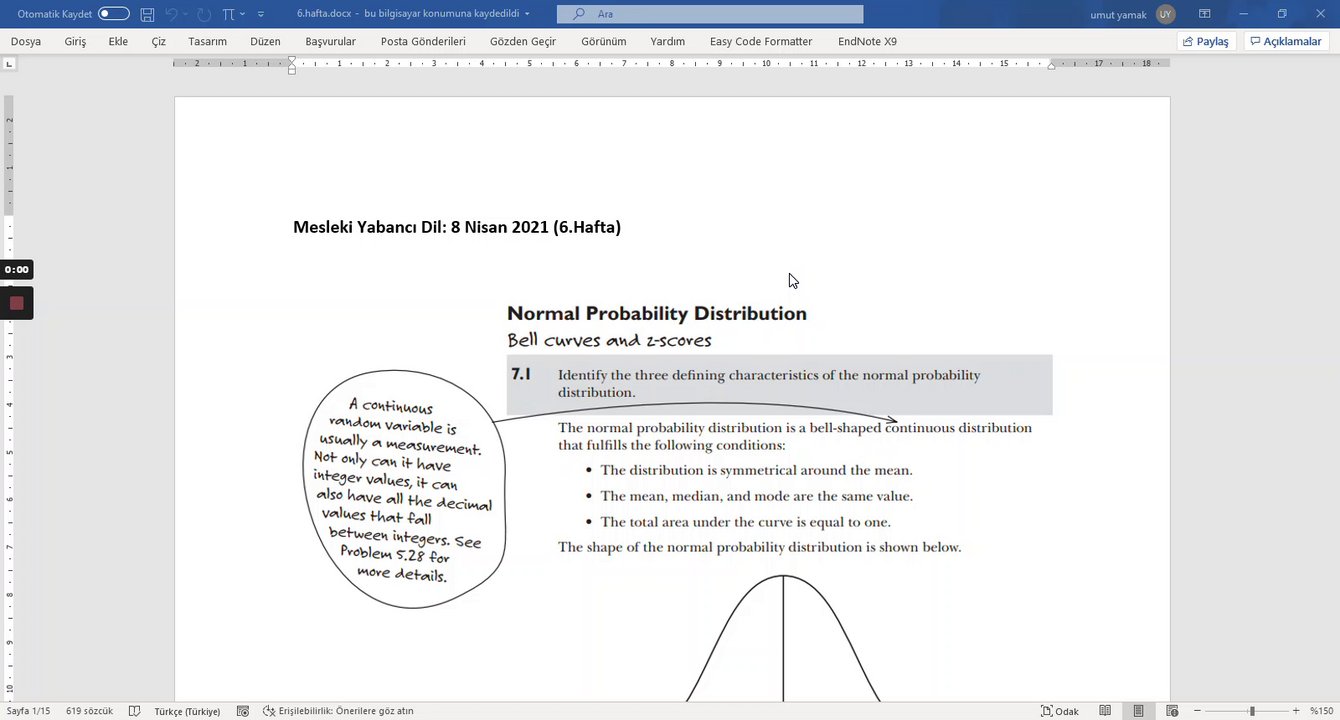Click the heading Mesleki Yabancı Dil: 8 Nisan 2021
Viewport: 1340px width, 720px height.
point(457,227)
